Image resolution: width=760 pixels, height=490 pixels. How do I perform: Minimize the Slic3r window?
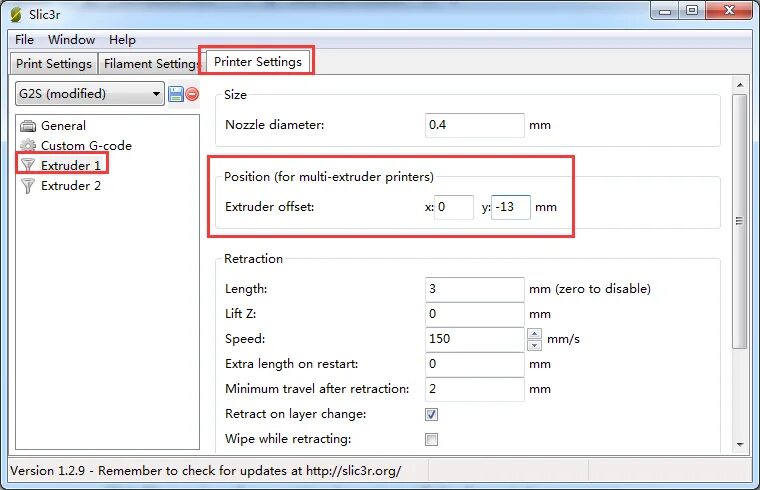665,11
